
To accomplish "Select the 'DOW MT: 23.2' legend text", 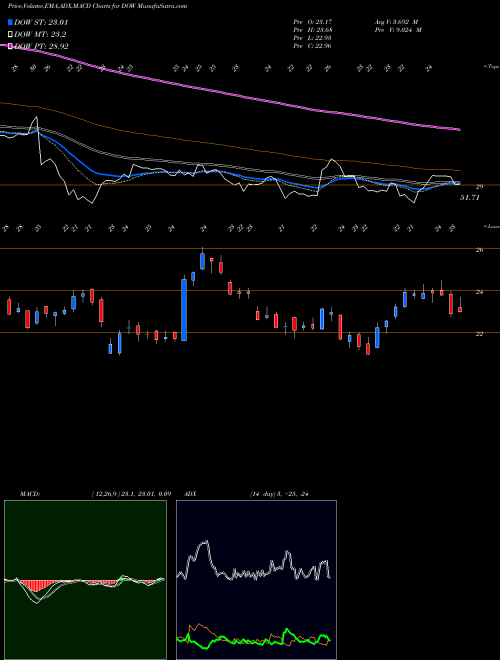I will point(40,35).
